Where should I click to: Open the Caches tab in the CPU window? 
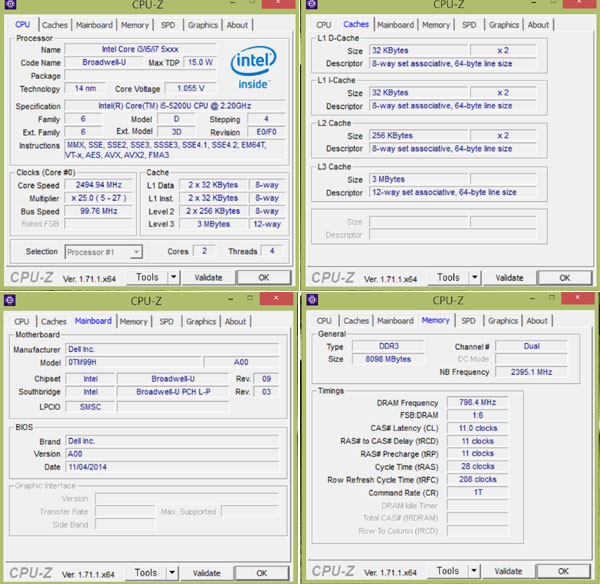point(55,25)
